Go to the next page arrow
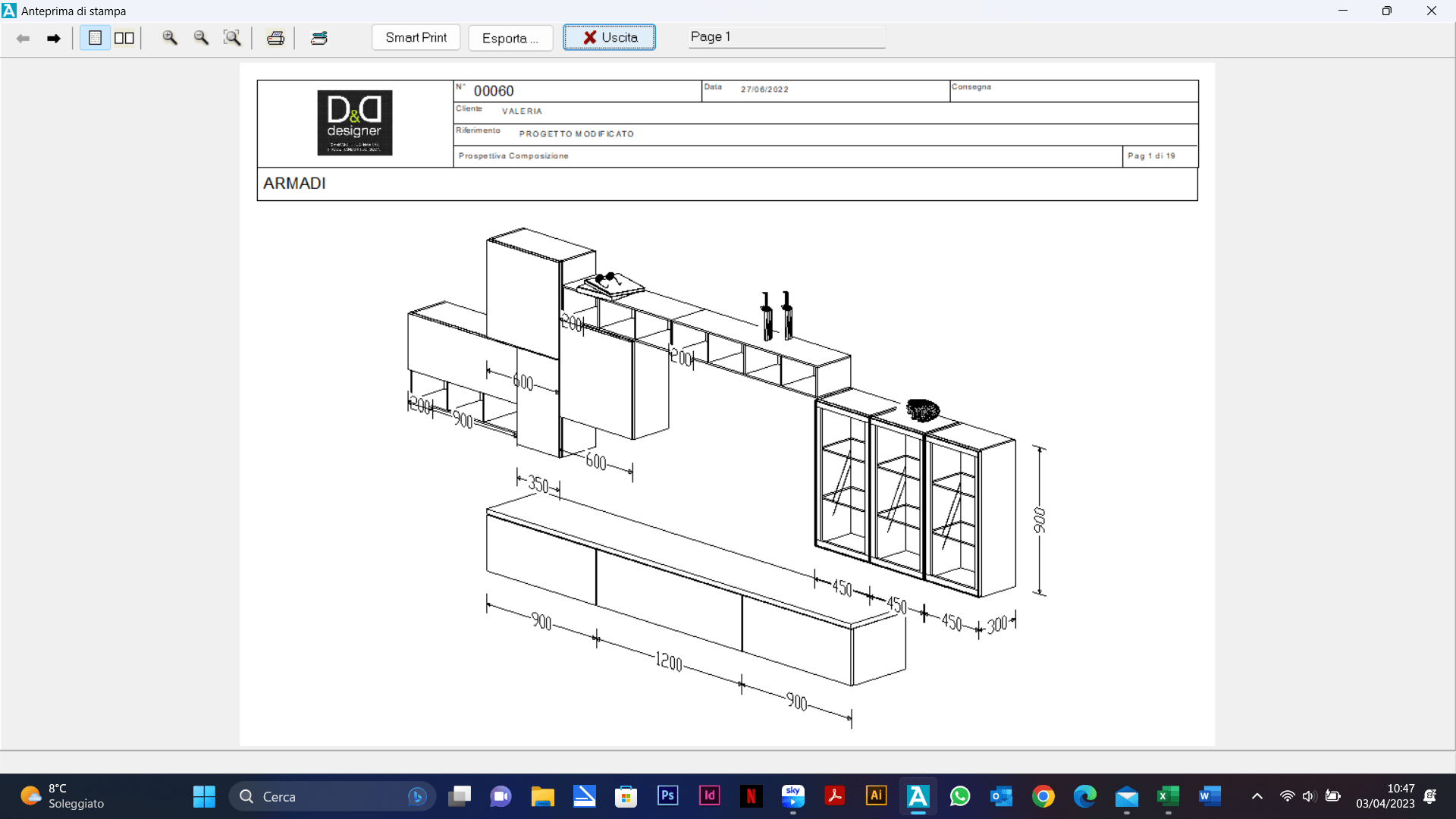Viewport: 1456px width, 819px height. pos(53,38)
